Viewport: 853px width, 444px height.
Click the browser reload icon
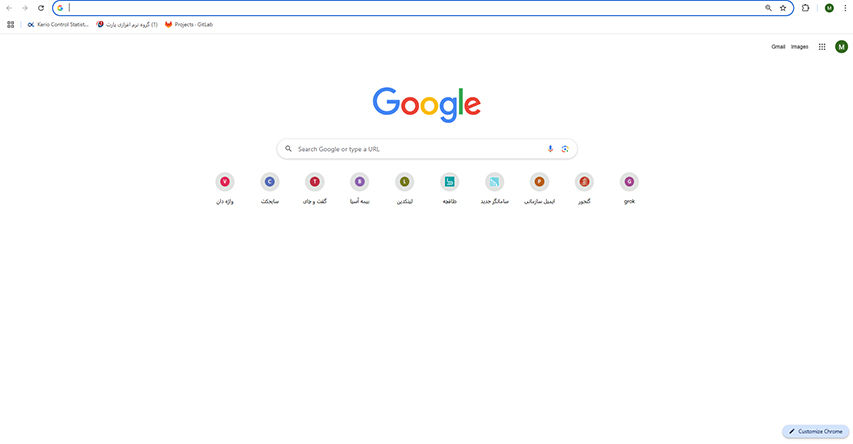point(41,8)
